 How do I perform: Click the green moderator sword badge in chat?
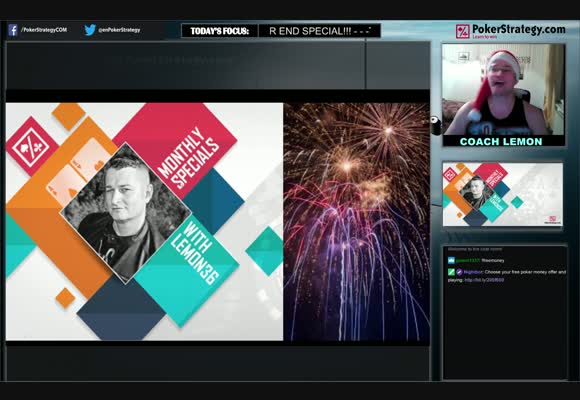pyautogui.click(x=451, y=272)
